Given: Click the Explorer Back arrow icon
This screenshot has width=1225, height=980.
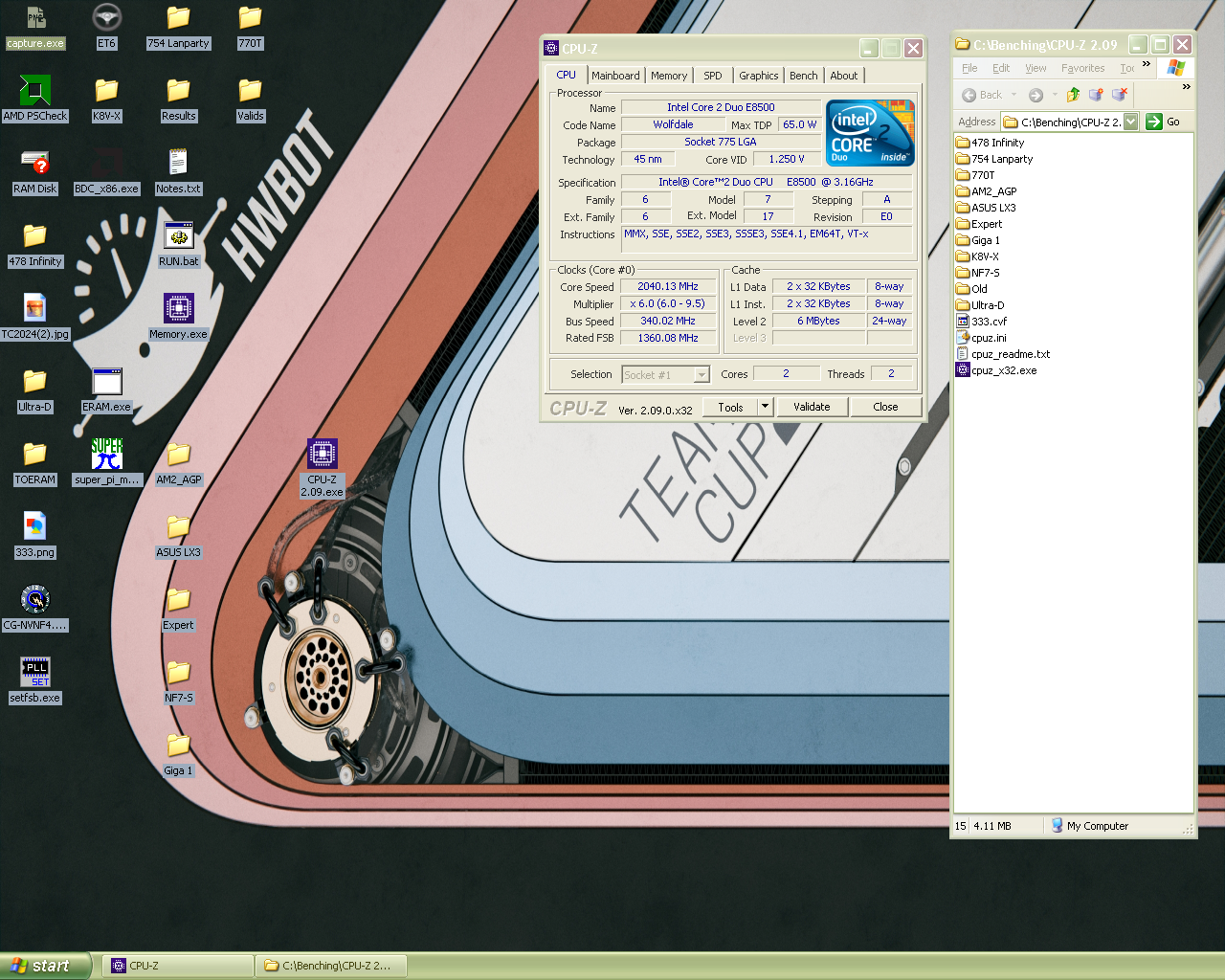Looking at the screenshot, I should [969, 95].
